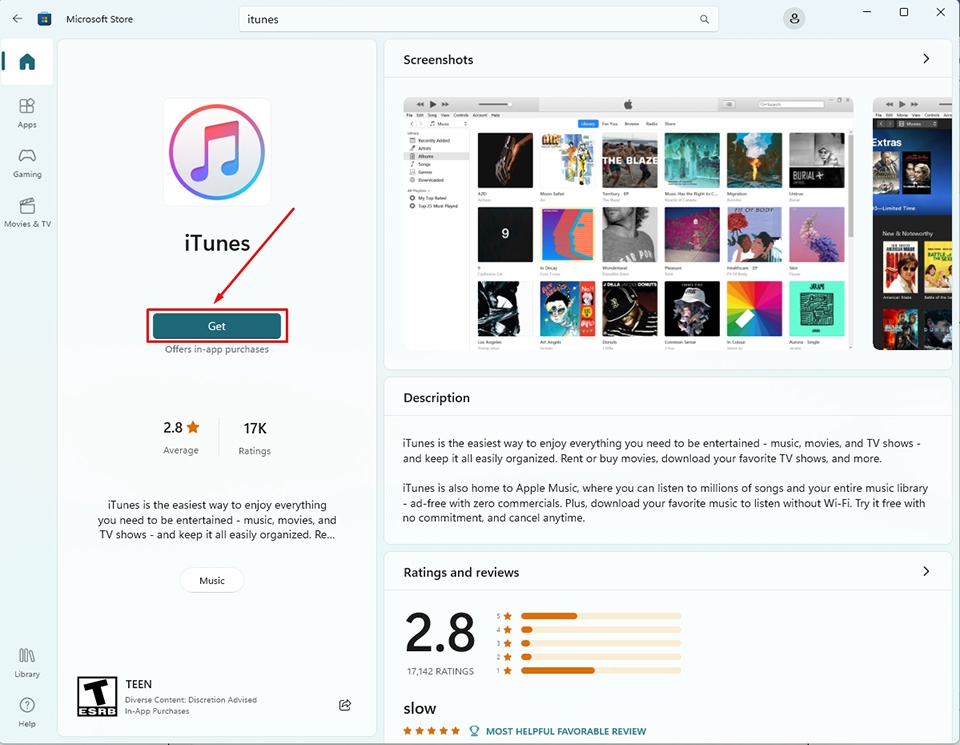The image size is (960, 745).
Task: Click the 17K Ratings count
Action: 255,438
